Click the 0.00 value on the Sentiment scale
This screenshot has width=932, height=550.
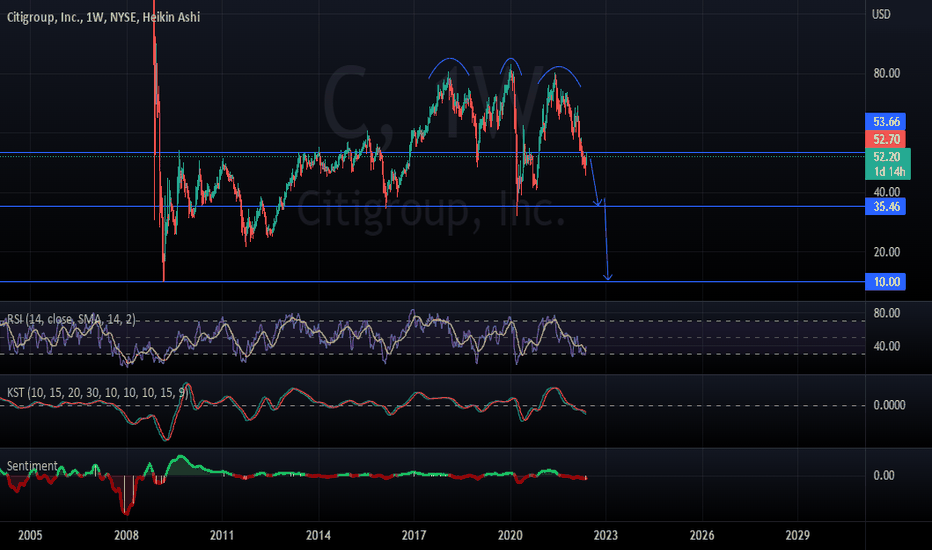(884, 475)
